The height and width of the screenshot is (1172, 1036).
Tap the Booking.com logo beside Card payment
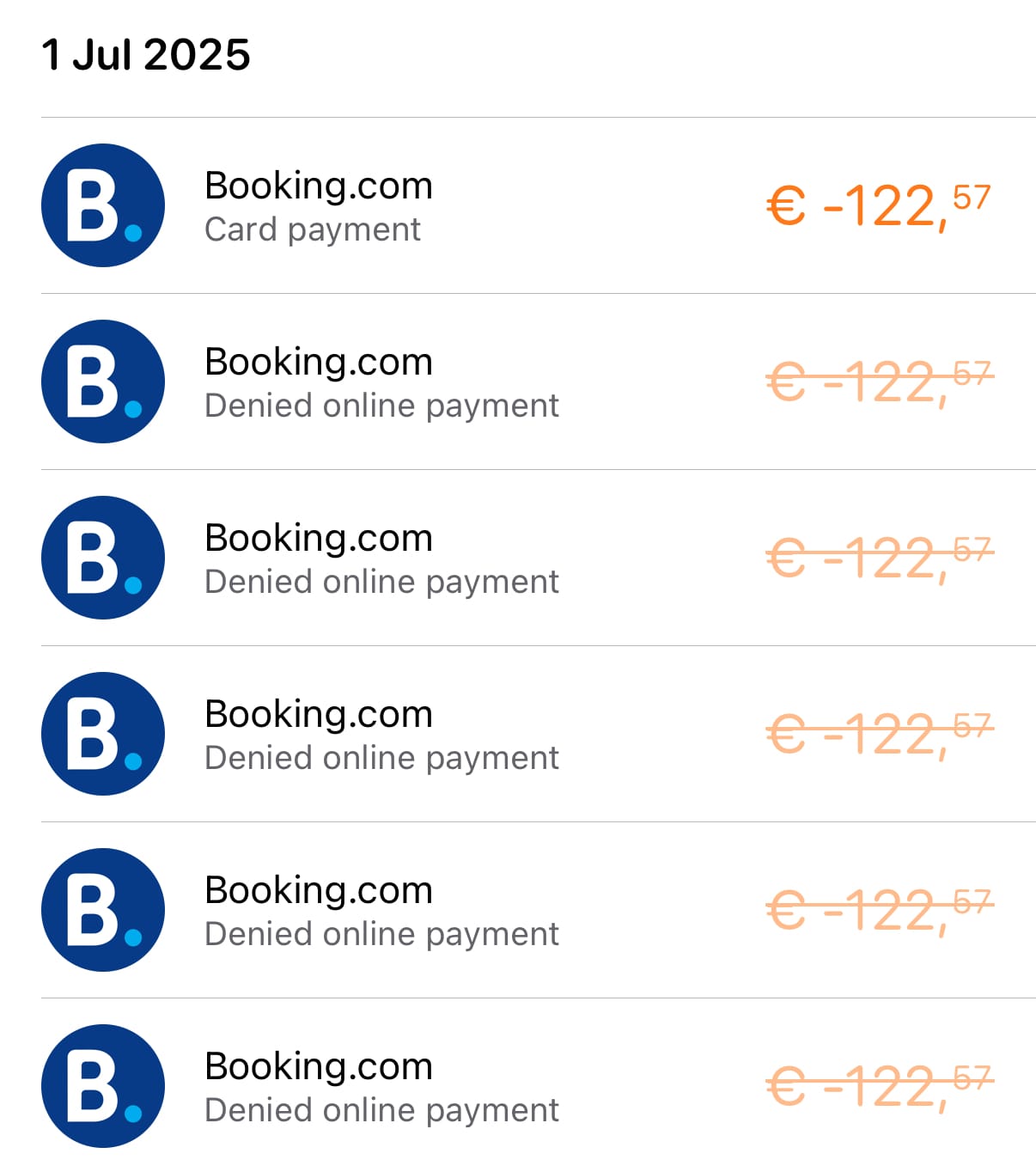(x=103, y=205)
